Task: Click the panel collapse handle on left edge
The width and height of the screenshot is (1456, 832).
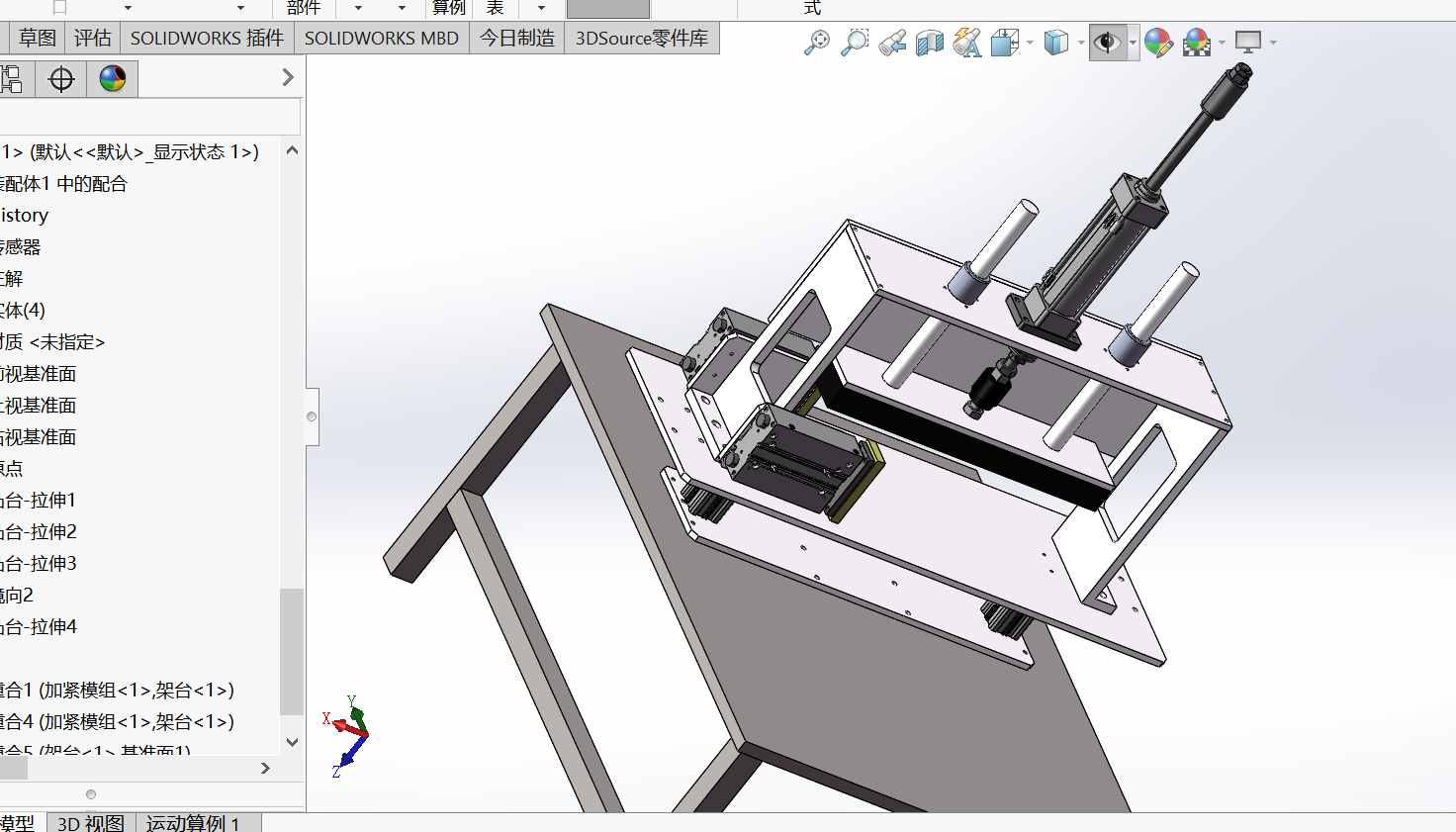Action: pyautogui.click(x=312, y=416)
